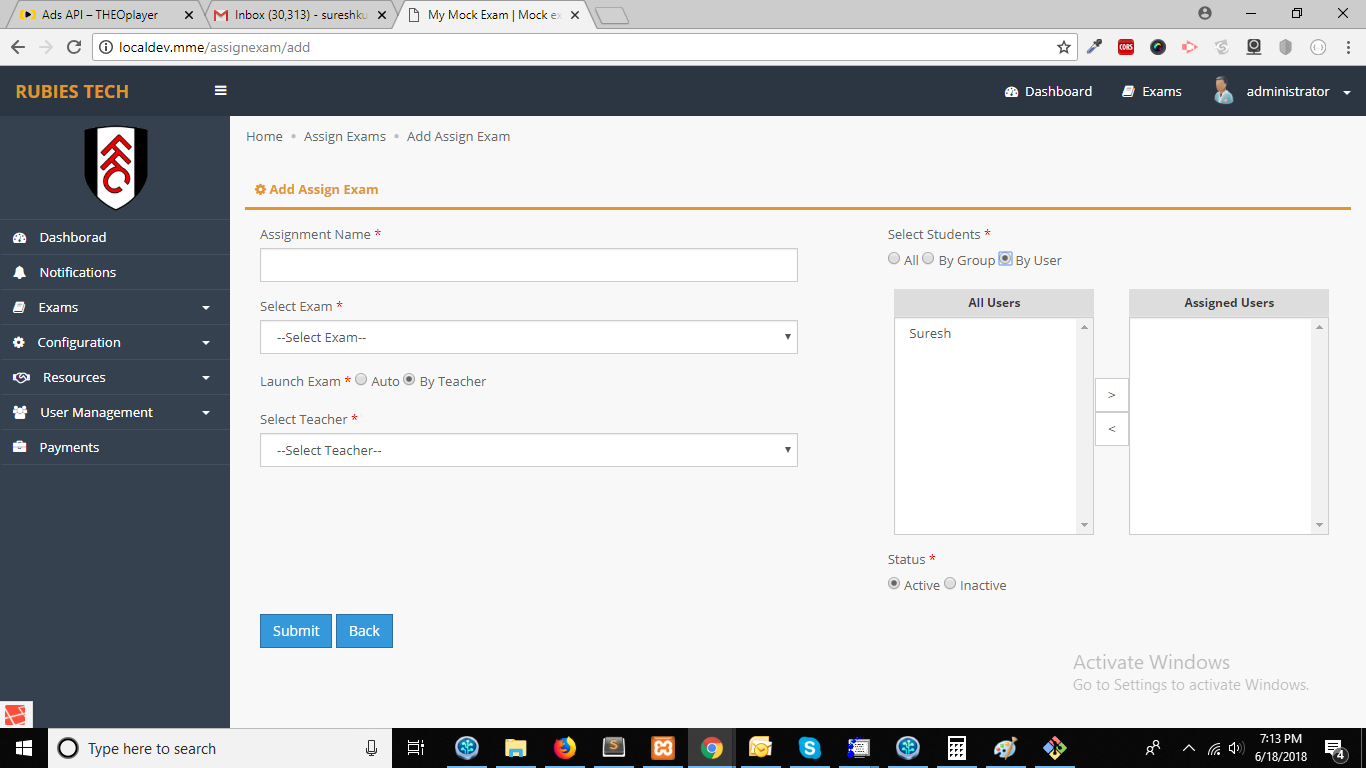Select the Auto launch exam radio
Viewport: 1366px width, 768px height.
(361, 380)
